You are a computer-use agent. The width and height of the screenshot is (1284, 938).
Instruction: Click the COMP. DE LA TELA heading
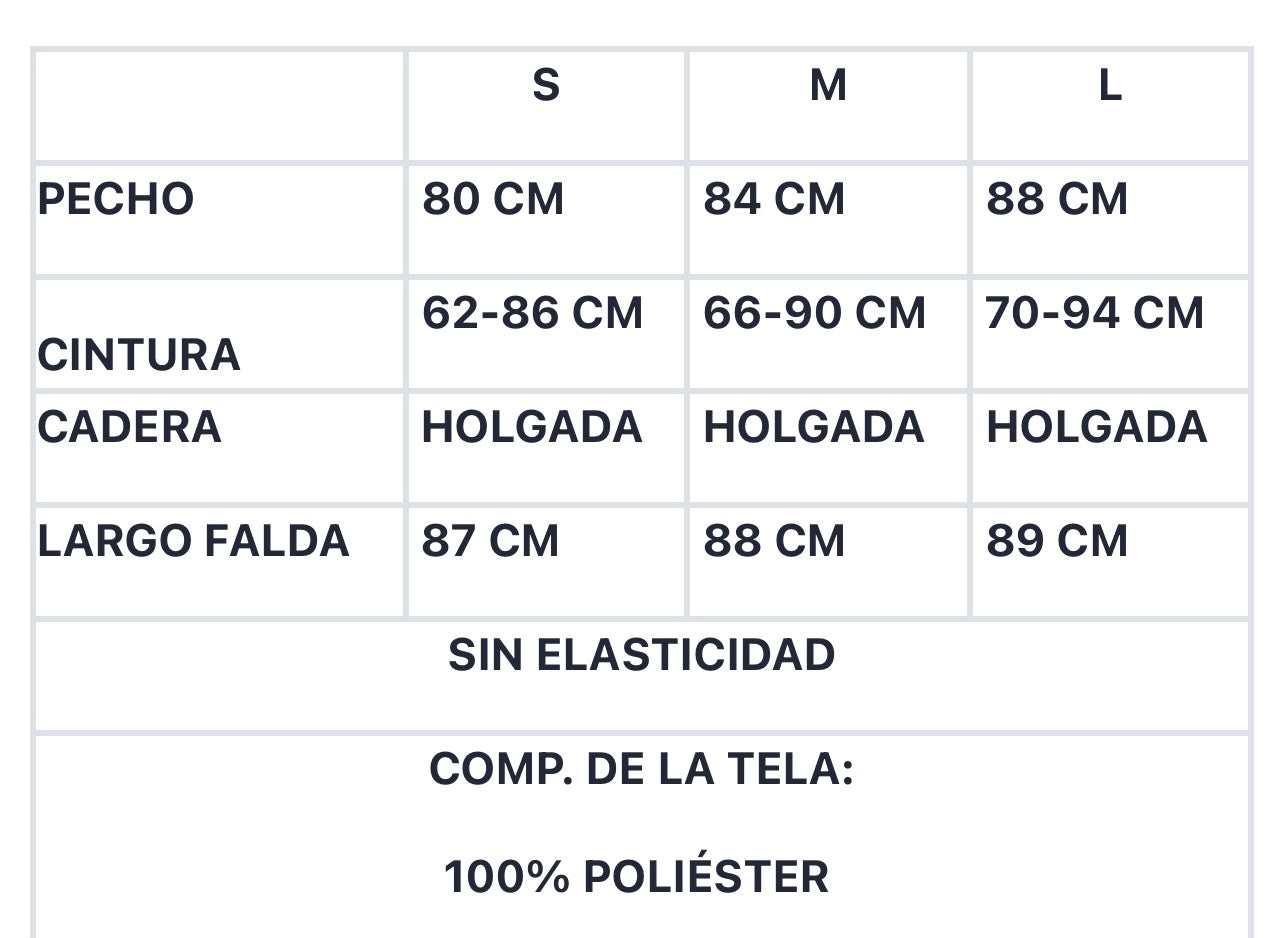pos(642,769)
